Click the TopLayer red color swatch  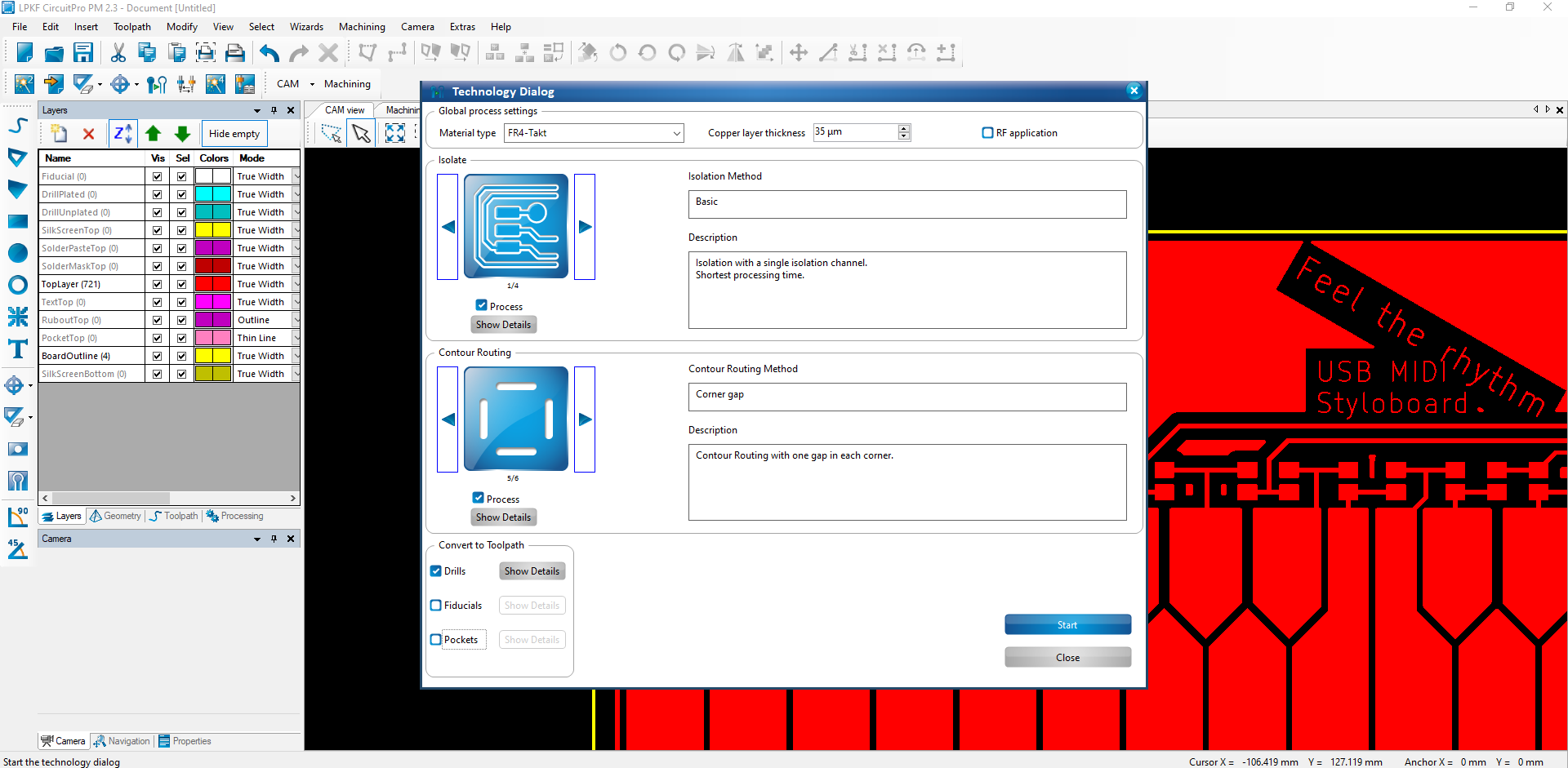click(213, 284)
